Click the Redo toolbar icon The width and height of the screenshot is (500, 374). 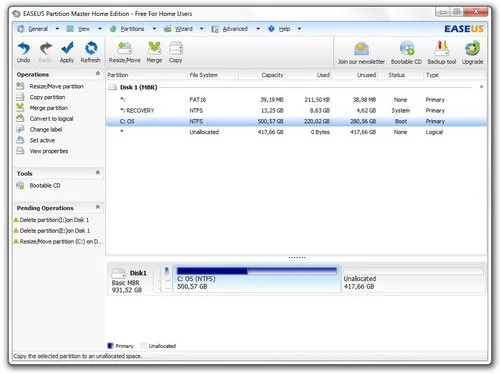click(46, 48)
